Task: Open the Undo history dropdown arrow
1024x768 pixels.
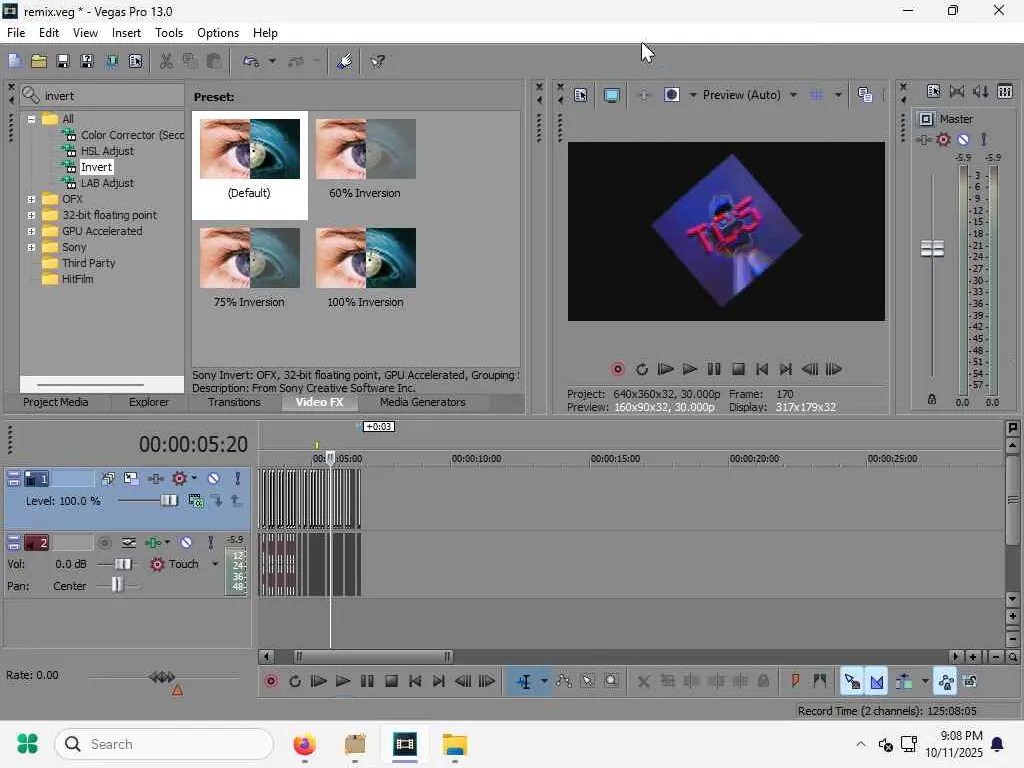Action: [272, 61]
